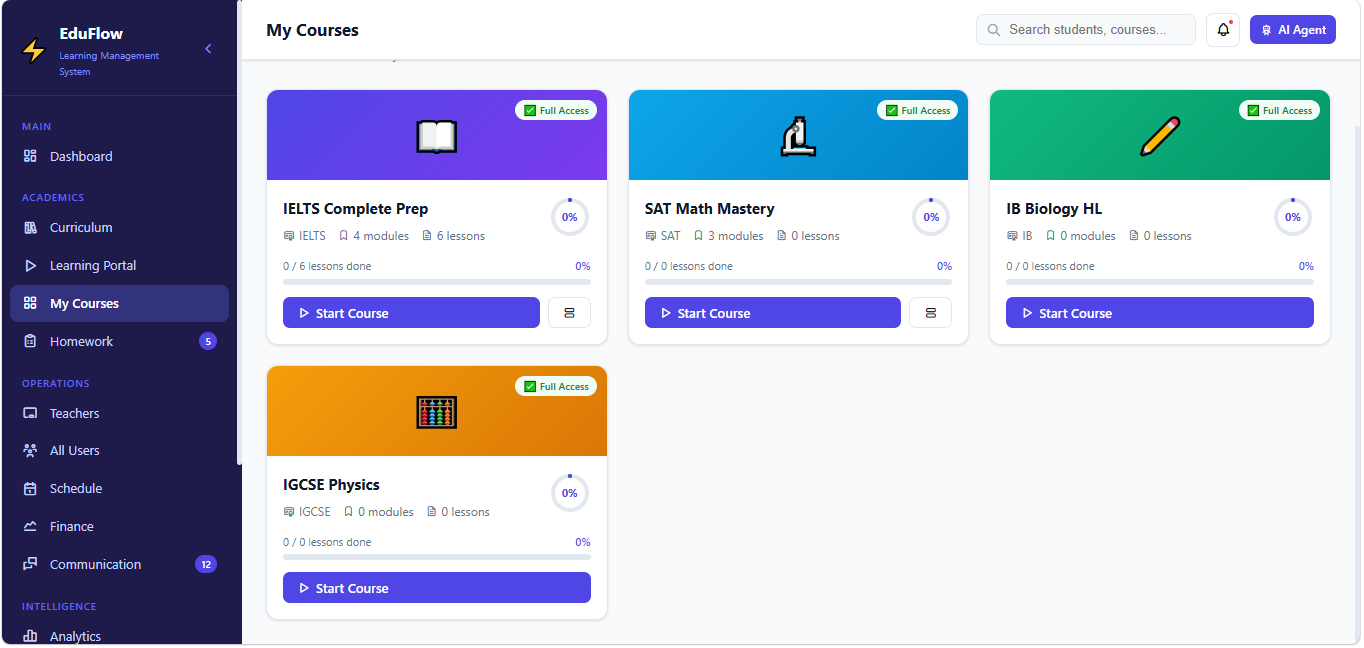Click the Analytics bar chart icon
The image size is (1364, 648).
point(30,636)
